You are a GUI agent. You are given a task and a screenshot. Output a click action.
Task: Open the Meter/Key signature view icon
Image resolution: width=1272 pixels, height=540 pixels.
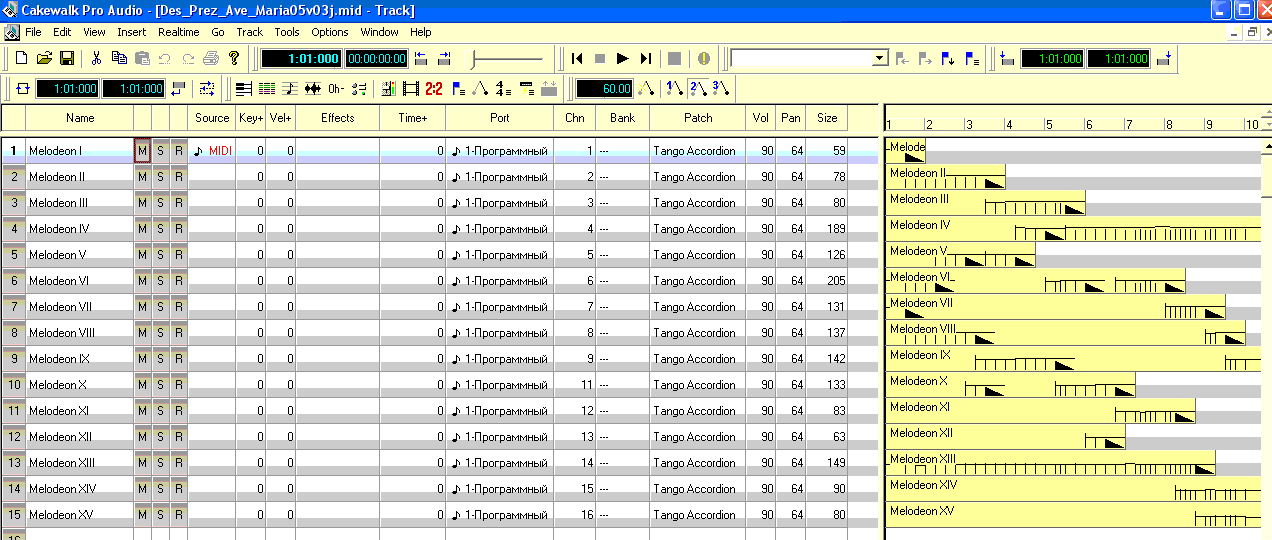[x=503, y=89]
